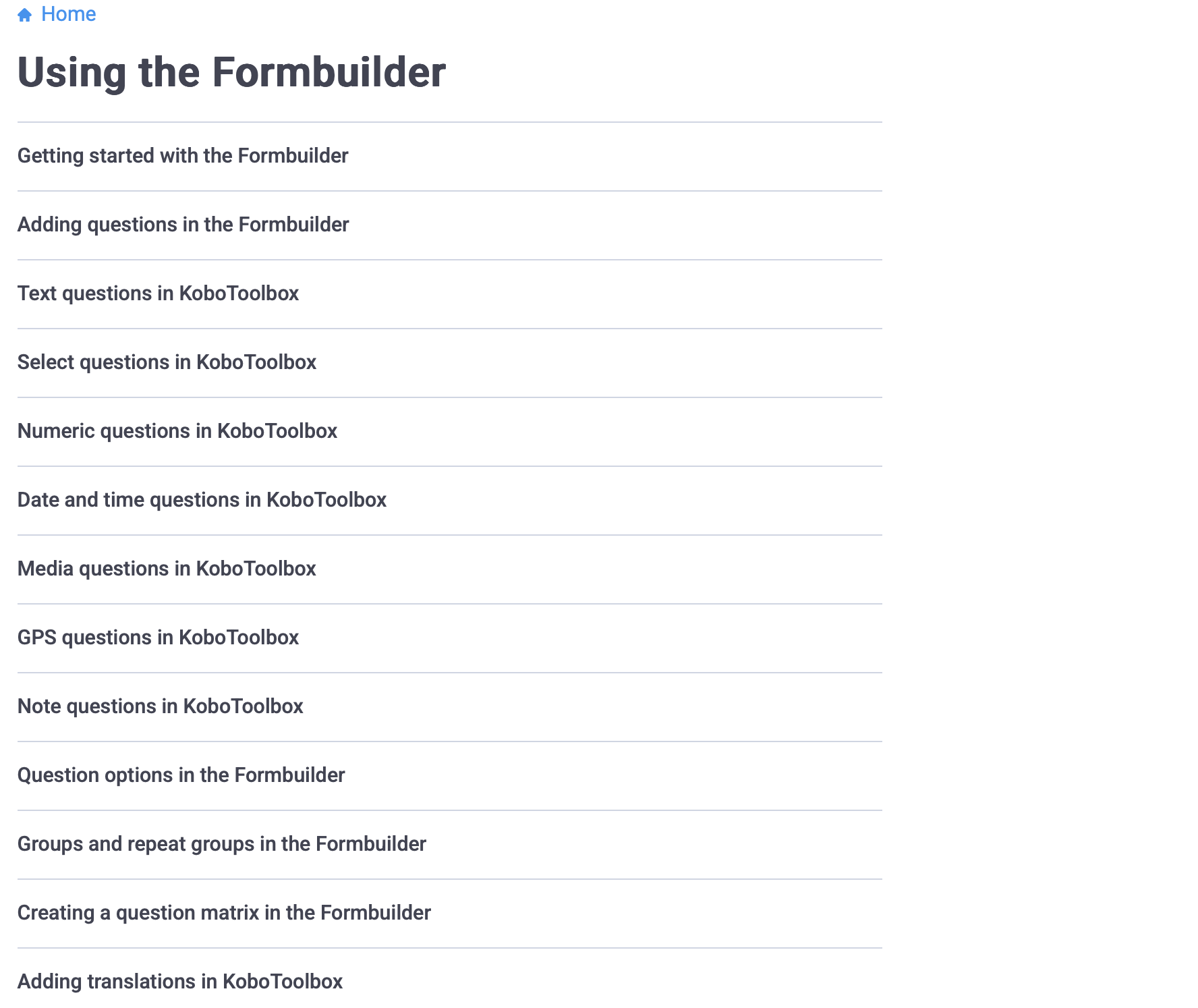
Task: Go to the Home breadcrumb link
Action: [68, 14]
